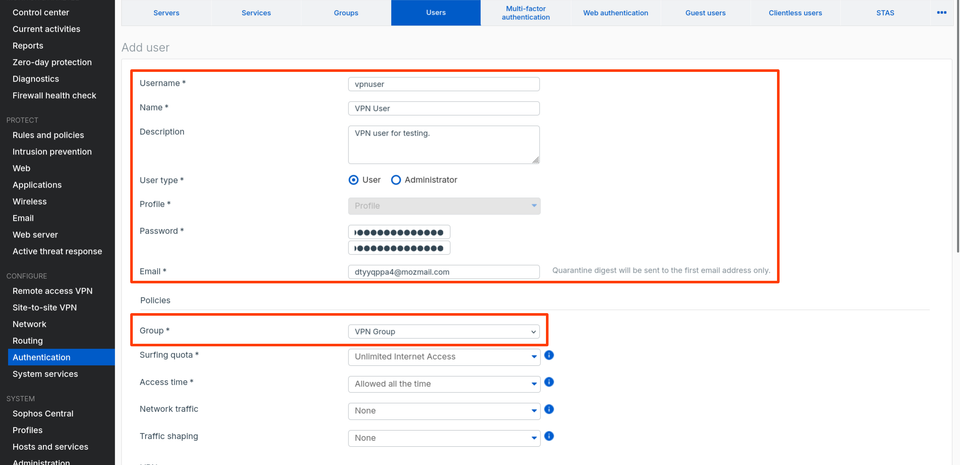Open the STAS tab
Screen dimensions: 960x465
pyautogui.click(x=885, y=13)
